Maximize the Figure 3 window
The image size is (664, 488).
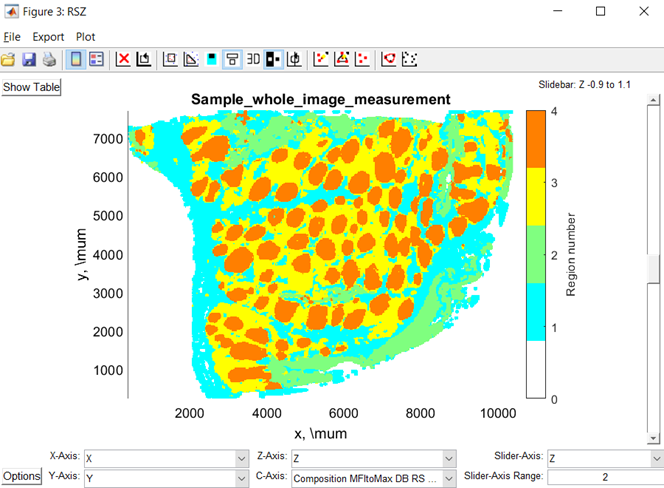(600, 11)
